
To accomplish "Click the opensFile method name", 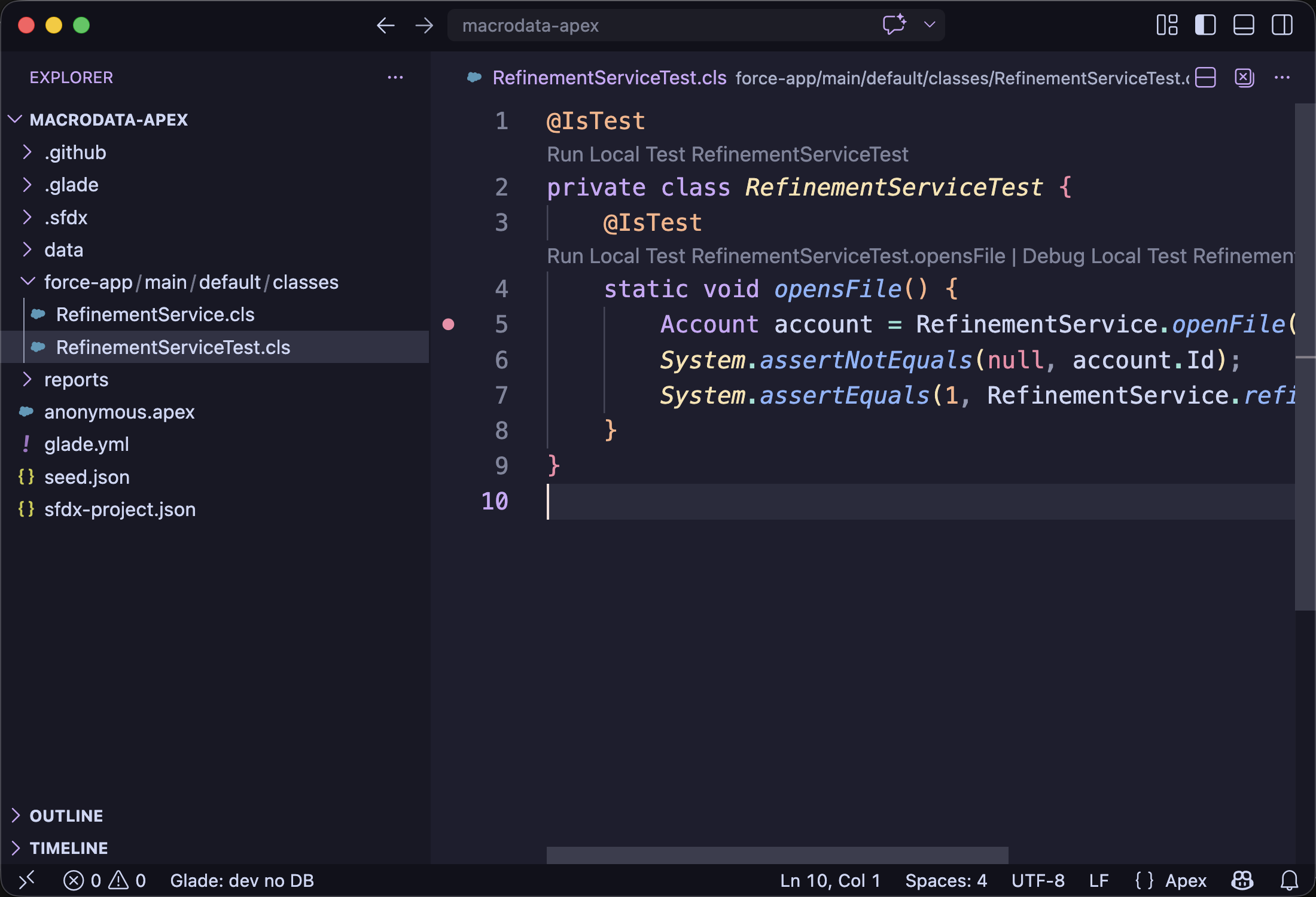I will [837, 289].
